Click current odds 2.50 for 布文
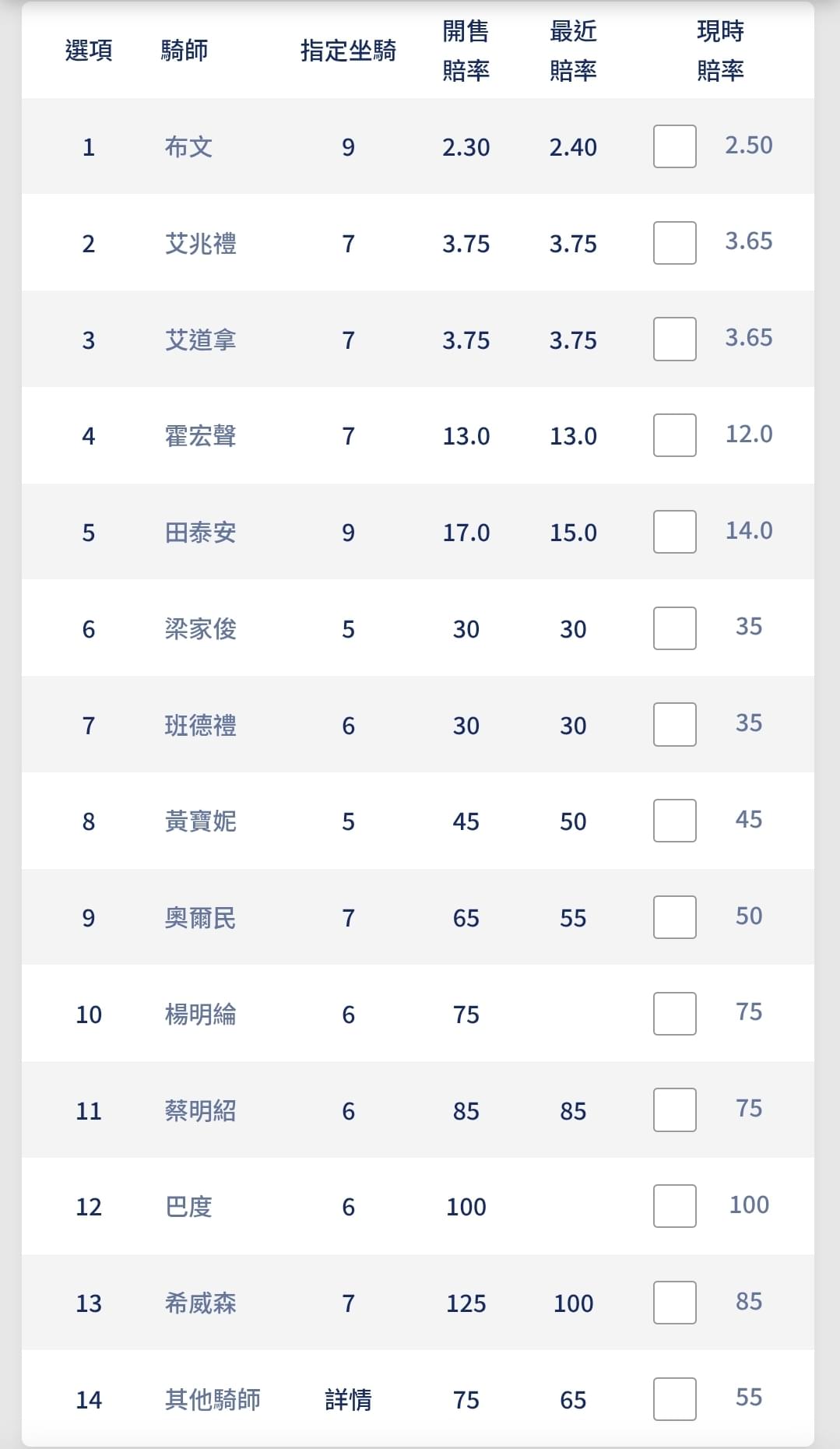The height and width of the screenshot is (1449, 840). pos(749,146)
